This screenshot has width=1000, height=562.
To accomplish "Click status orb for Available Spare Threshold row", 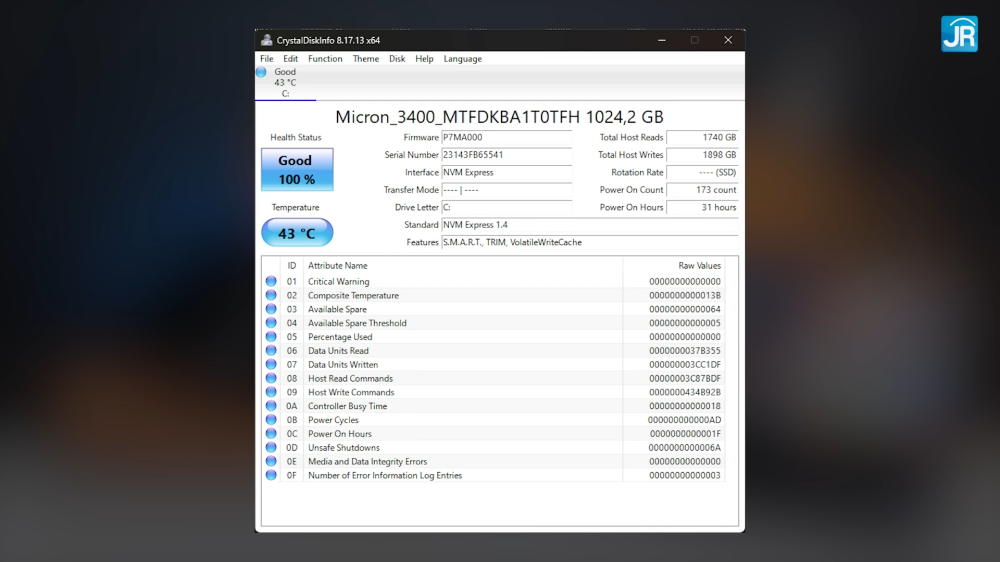I will click(271, 323).
